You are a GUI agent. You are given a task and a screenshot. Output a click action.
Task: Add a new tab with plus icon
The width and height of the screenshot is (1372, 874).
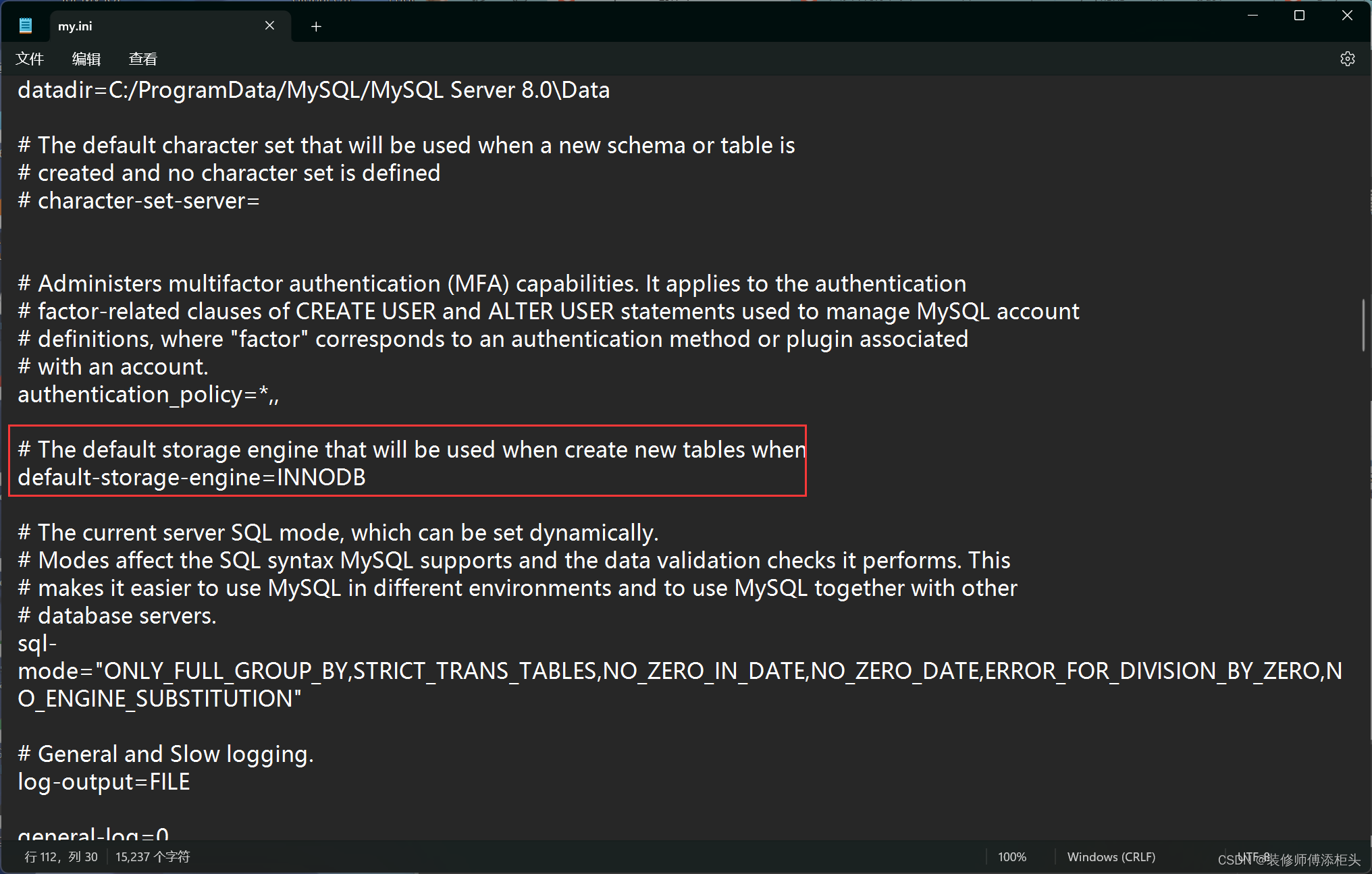315,26
